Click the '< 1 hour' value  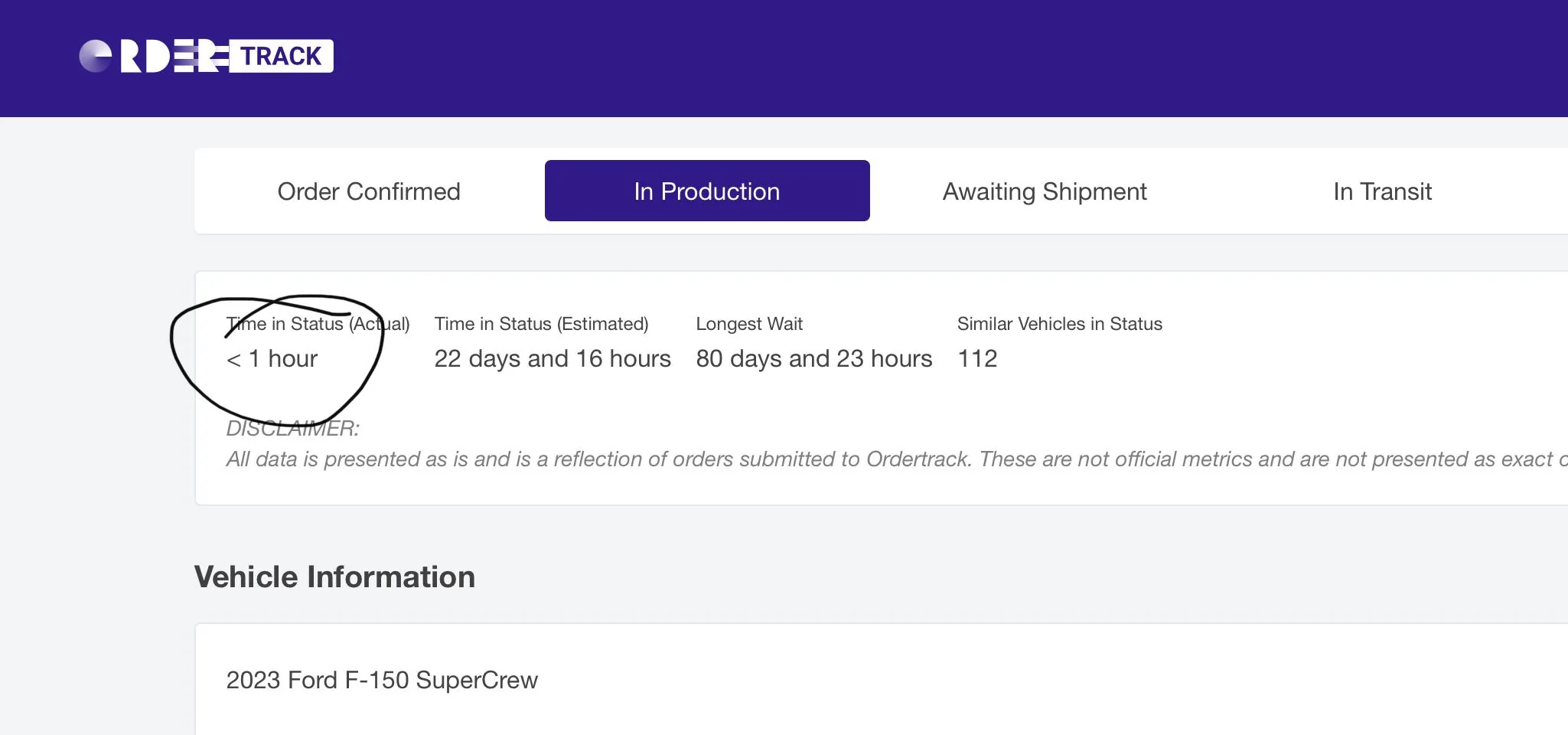(x=272, y=358)
